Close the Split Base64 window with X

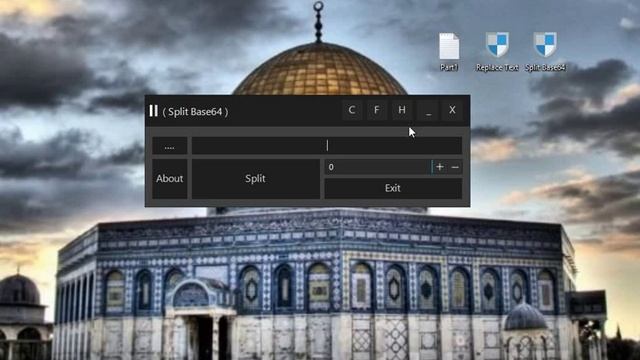[452, 110]
